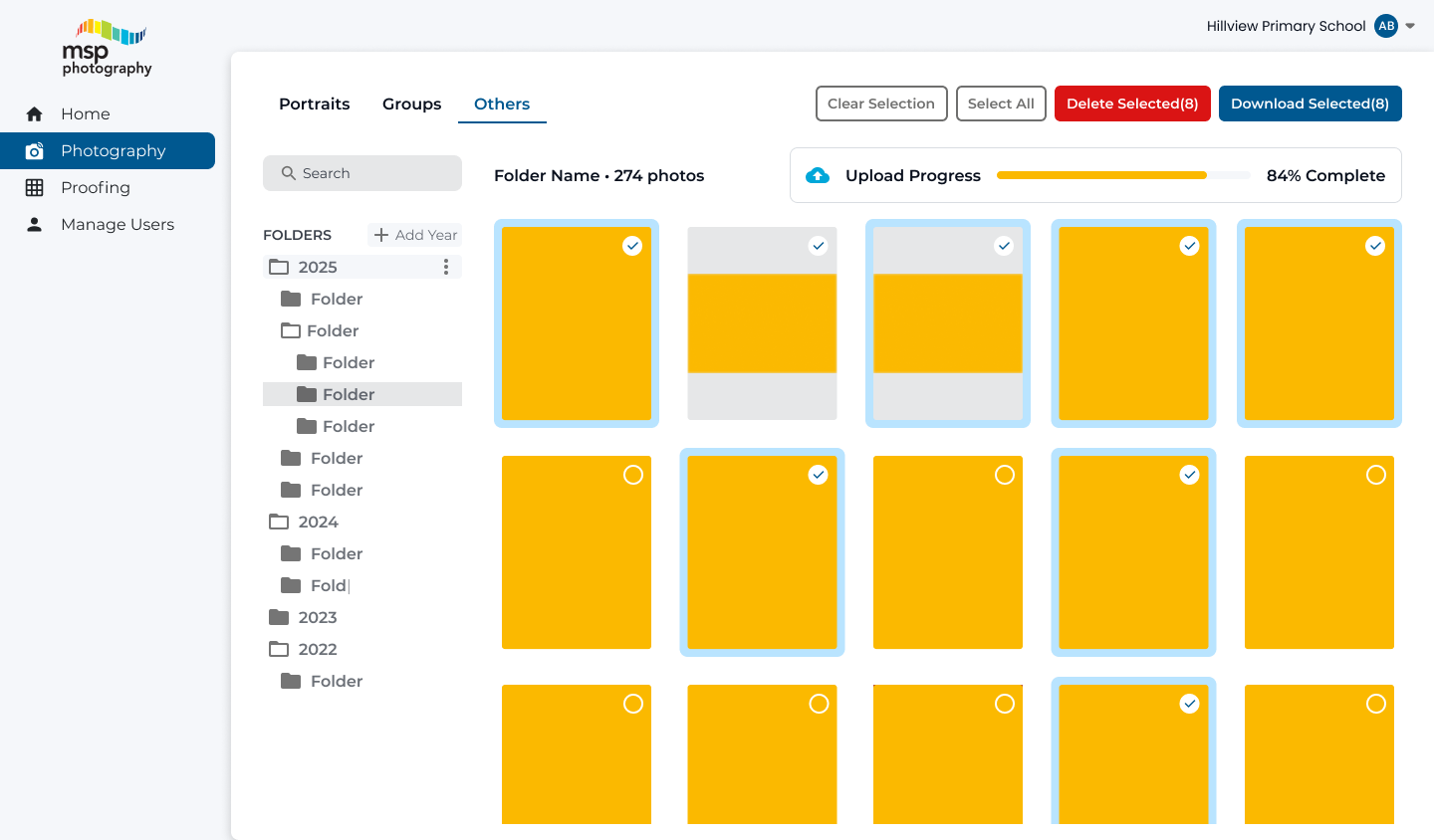Collapse the 2024 year folder
This screenshot has height=840, width=1434.
280,522
